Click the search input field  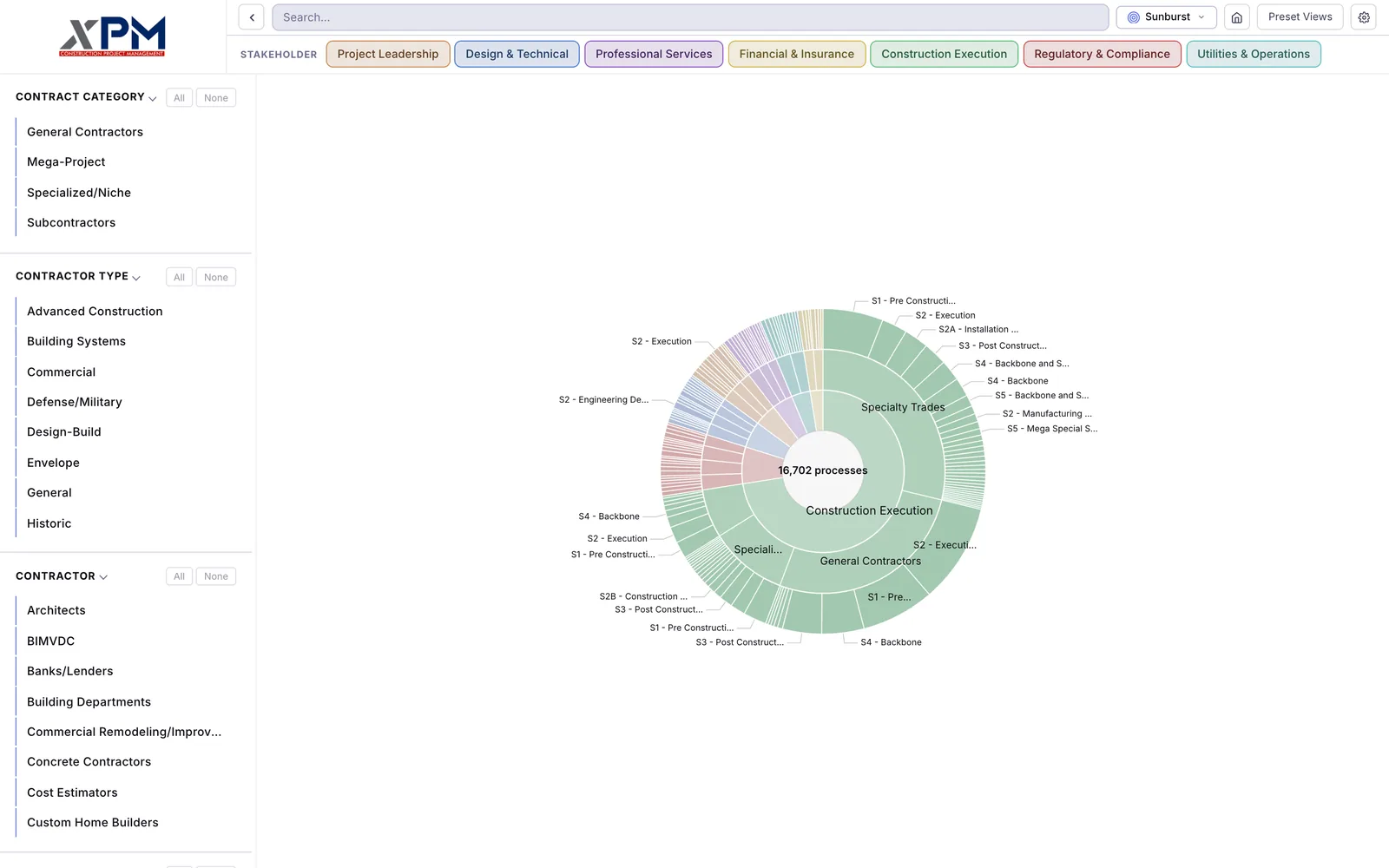[690, 17]
